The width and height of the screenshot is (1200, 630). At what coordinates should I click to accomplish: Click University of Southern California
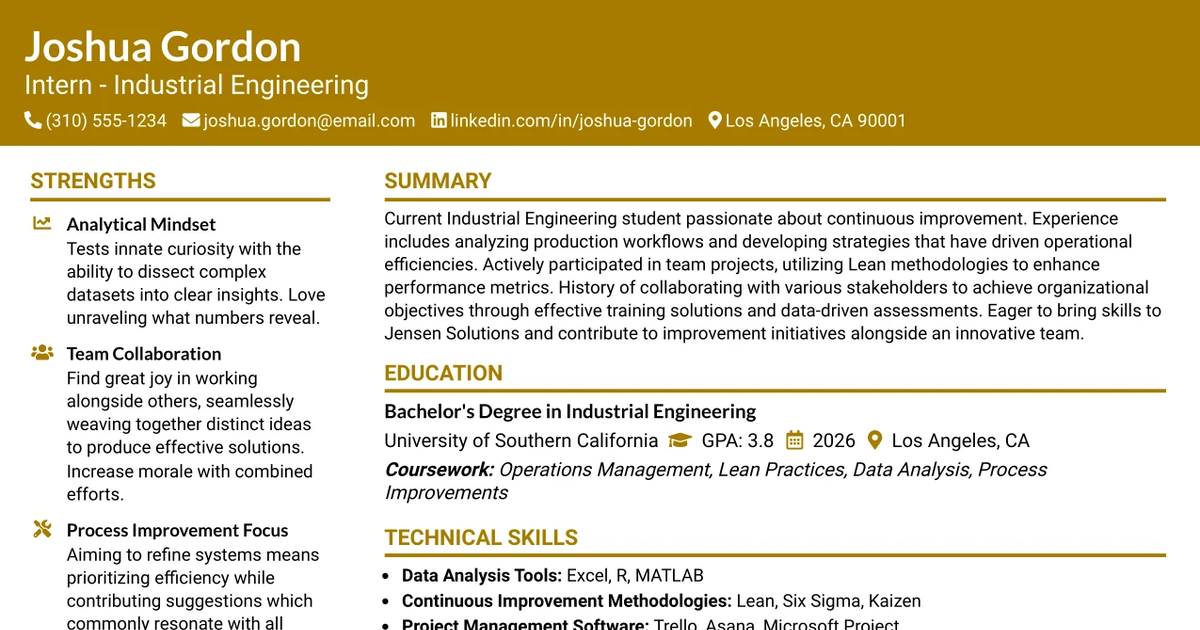(521, 440)
